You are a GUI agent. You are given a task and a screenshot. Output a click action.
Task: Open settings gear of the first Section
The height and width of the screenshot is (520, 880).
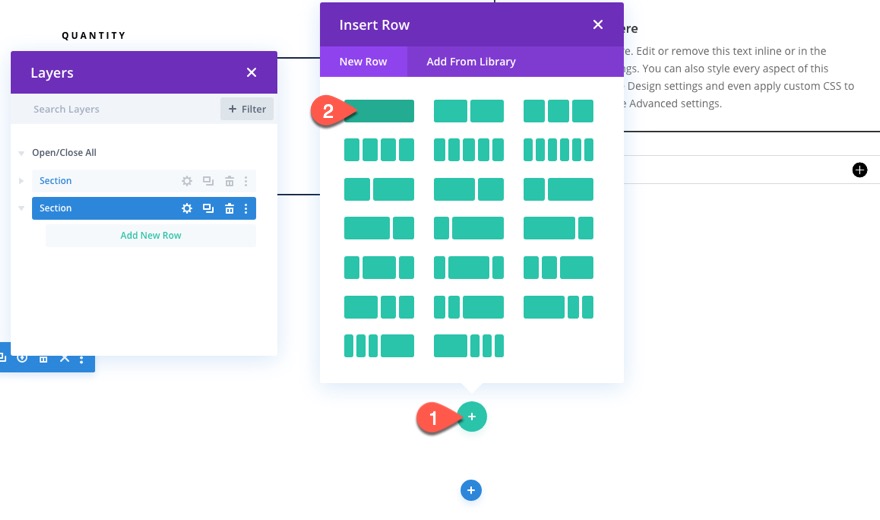[x=187, y=181]
